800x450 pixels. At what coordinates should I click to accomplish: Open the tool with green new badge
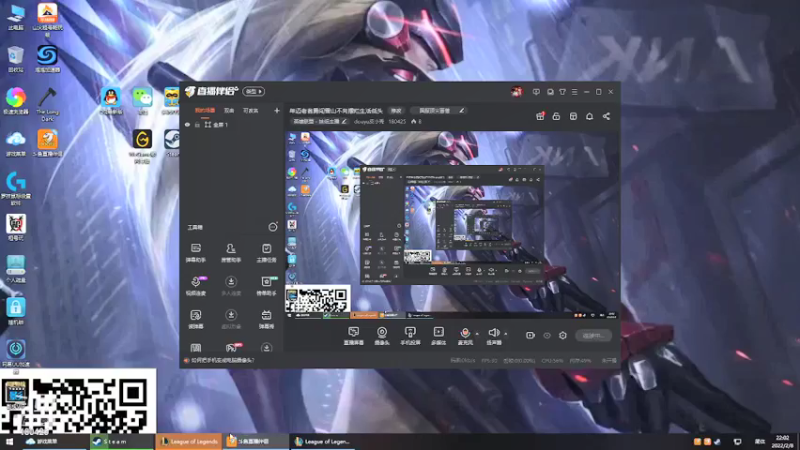coord(266,286)
